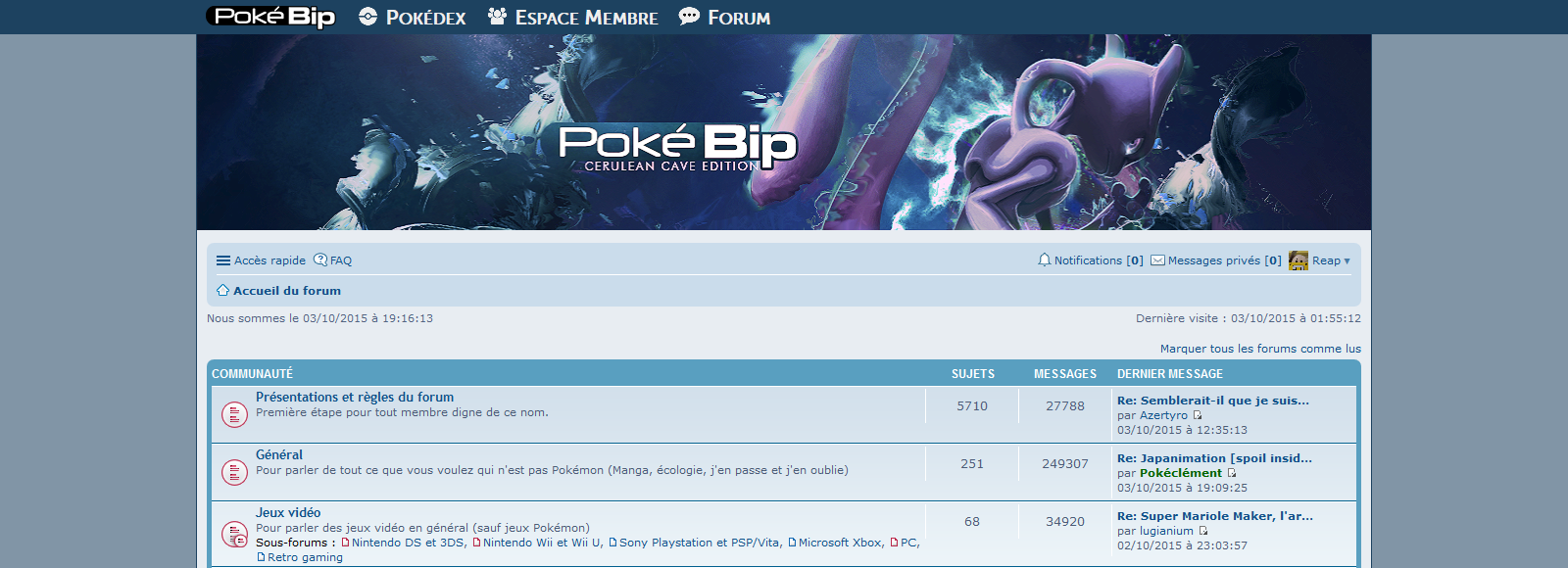Click the Général forum status icon
Image resolution: width=1568 pixels, height=568 pixels.
[x=234, y=472]
